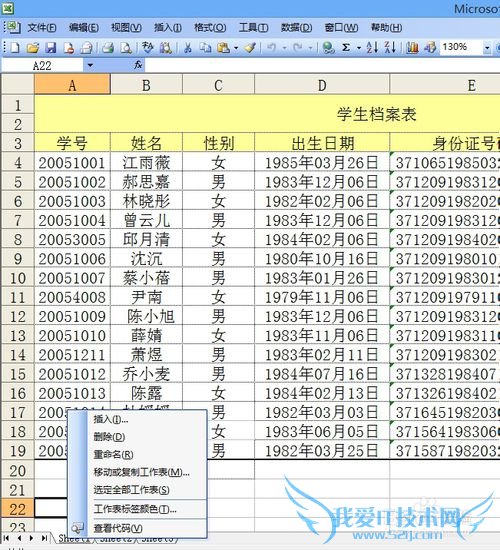Open the 插入(I) menu
The height and width of the screenshot is (550, 500).
click(x=167, y=28)
